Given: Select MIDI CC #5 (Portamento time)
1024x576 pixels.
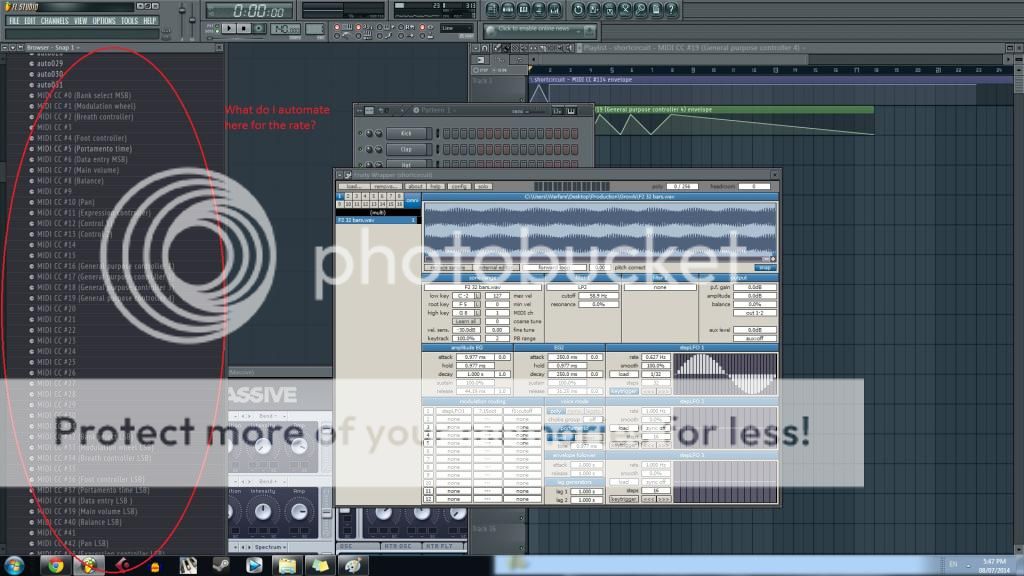Looking at the screenshot, I should coord(84,149).
